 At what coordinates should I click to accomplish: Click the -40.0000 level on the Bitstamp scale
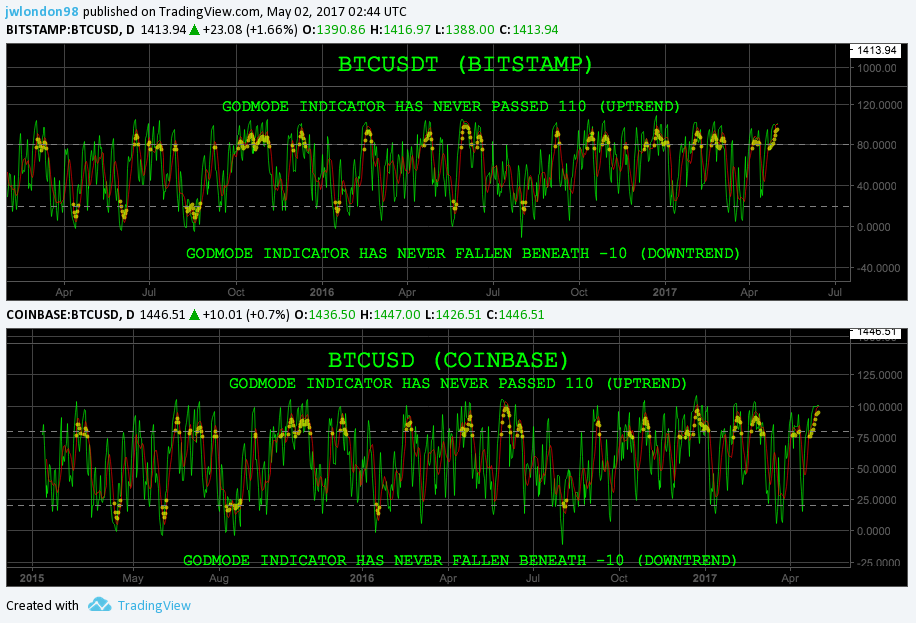click(876, 268)
